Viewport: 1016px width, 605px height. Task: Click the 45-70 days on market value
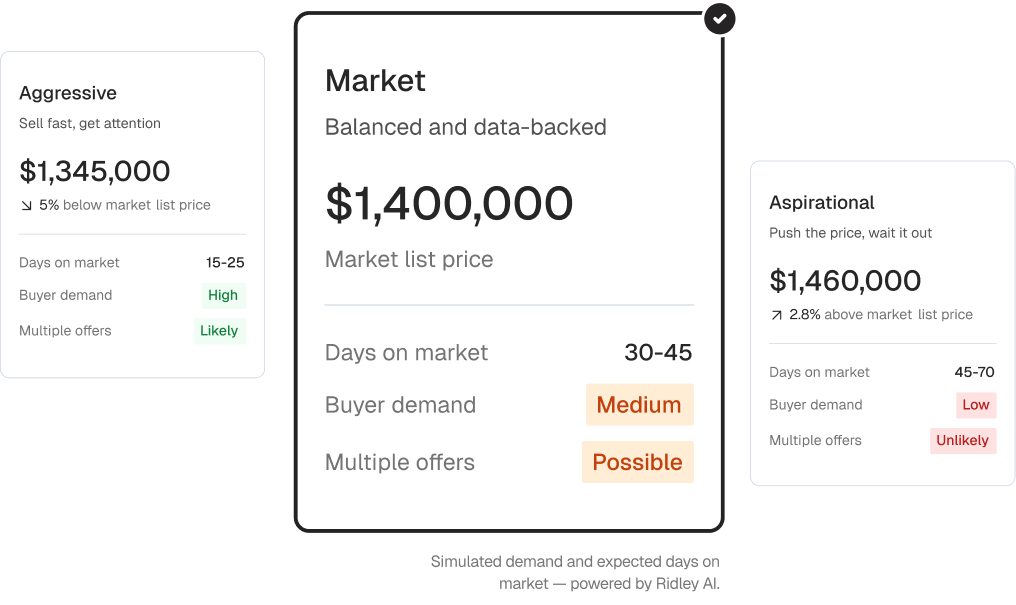tap(974, 372)
